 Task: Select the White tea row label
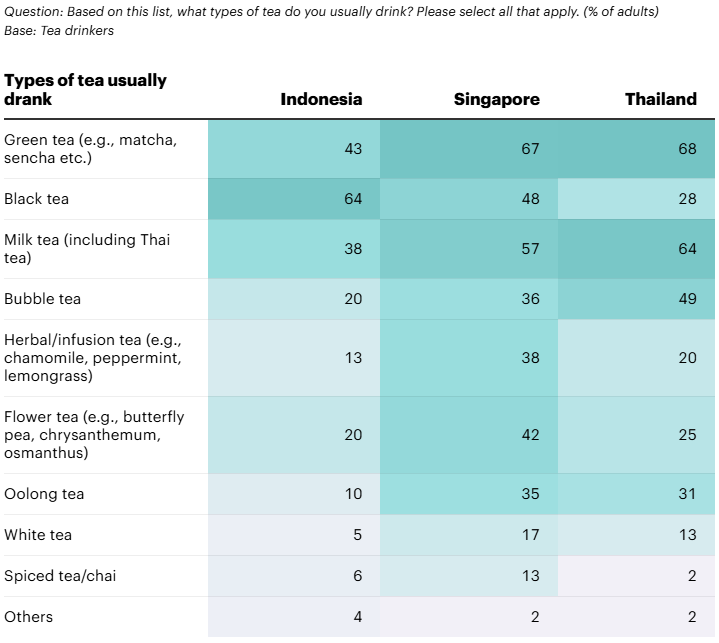(39, 535)
